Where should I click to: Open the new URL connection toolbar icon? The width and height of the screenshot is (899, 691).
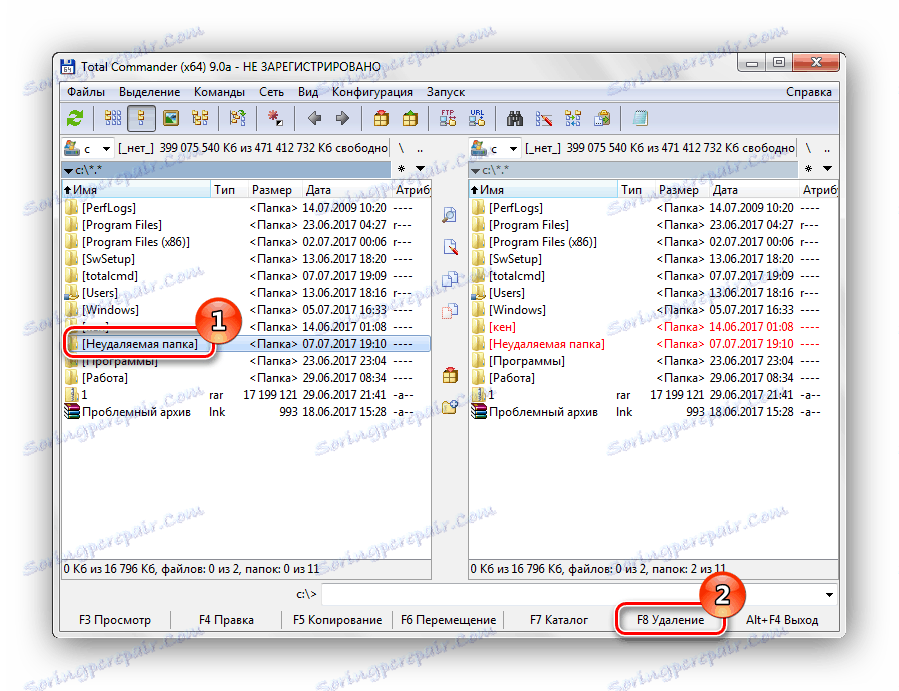476,118
